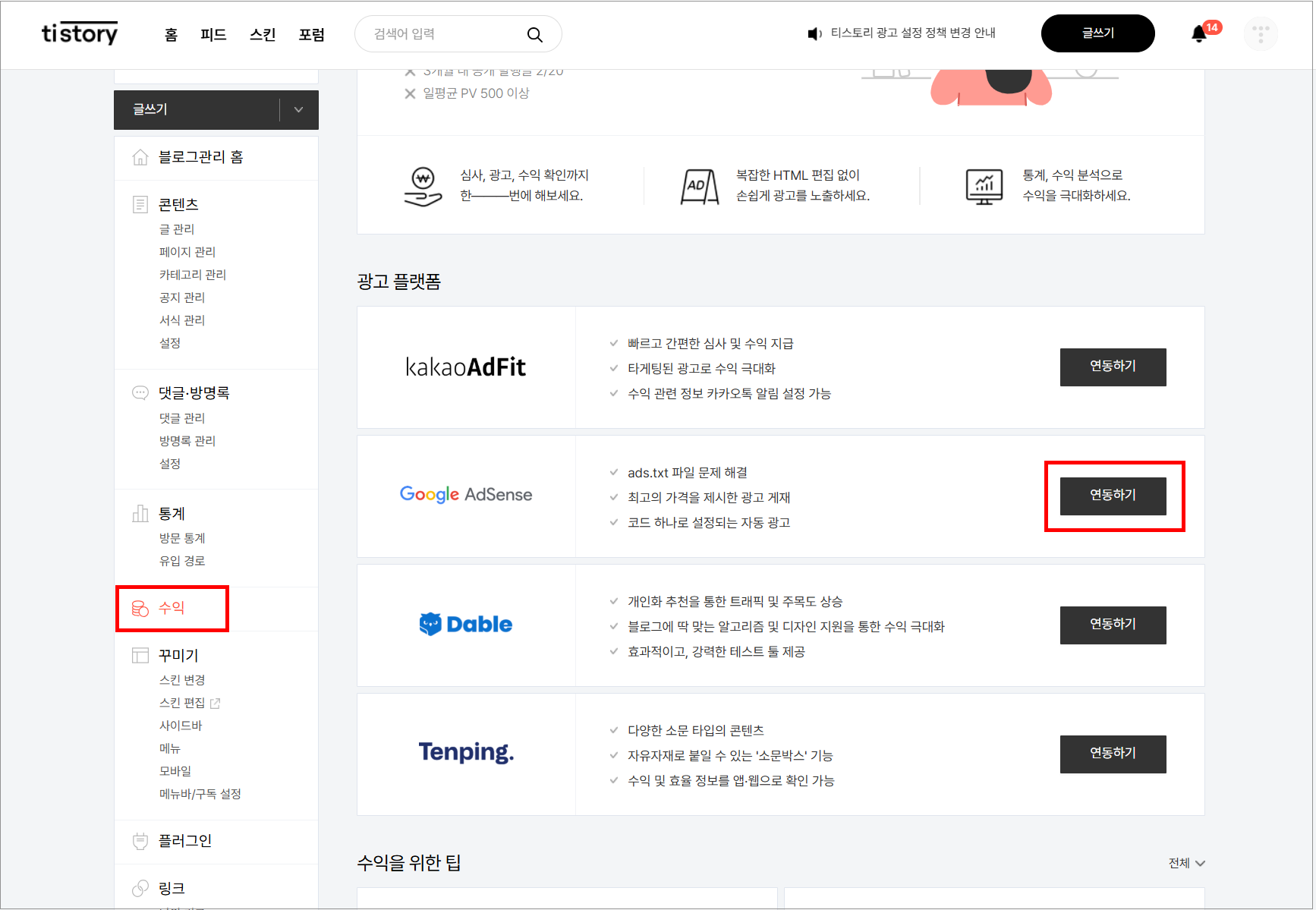Open 유입 경로

point(182,561)
